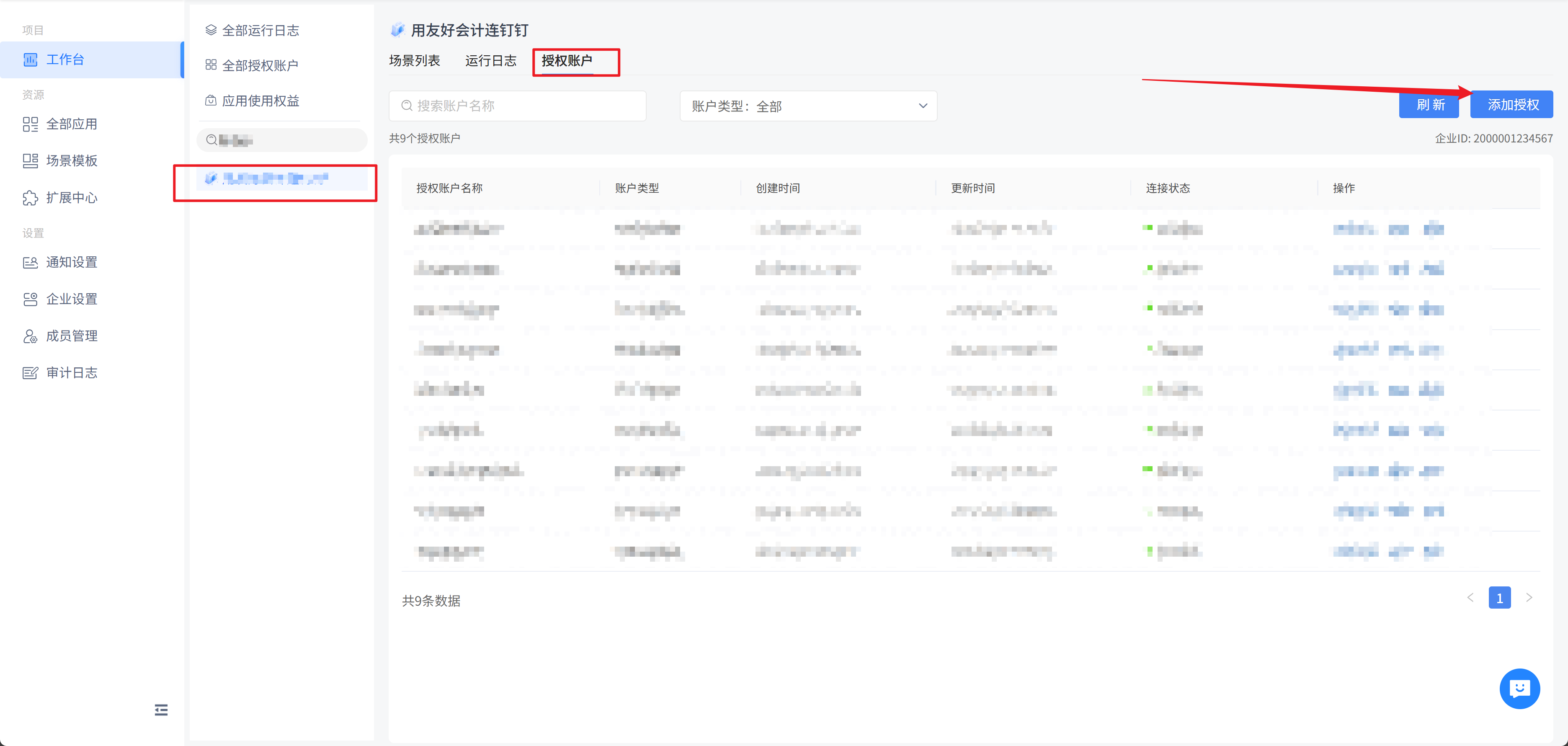Click the 操作 column header
The image size is (1568, 746).
1344,188
